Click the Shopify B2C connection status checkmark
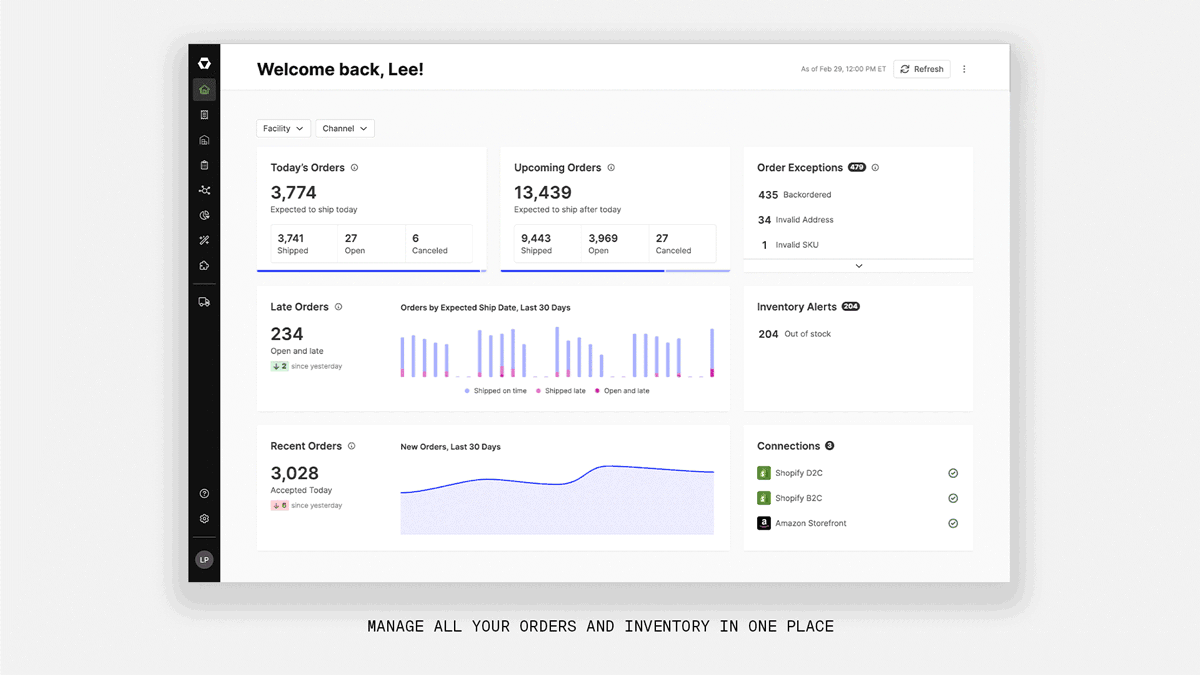This screenshot has width=1200, height=675. (x=953, y=498)
